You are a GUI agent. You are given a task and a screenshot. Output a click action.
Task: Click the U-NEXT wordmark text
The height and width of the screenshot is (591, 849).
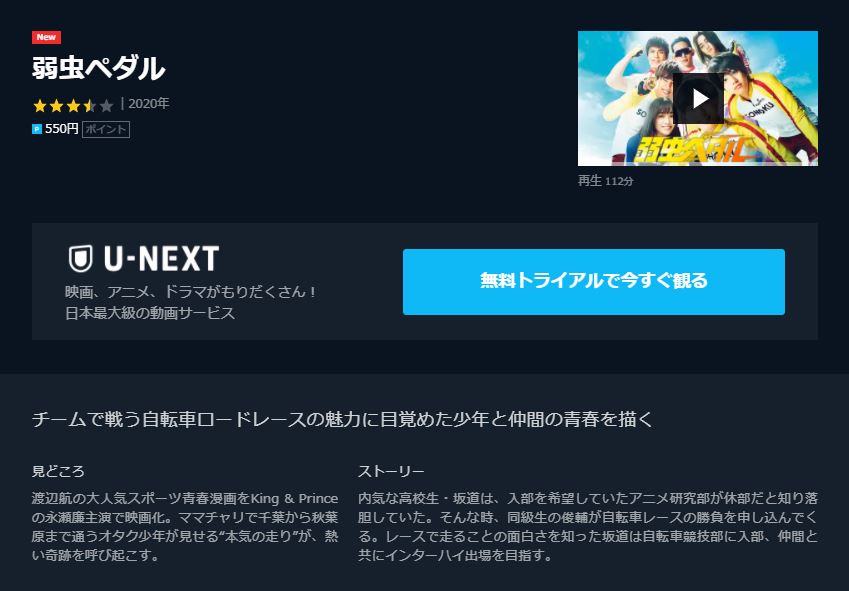coord(161,259)
